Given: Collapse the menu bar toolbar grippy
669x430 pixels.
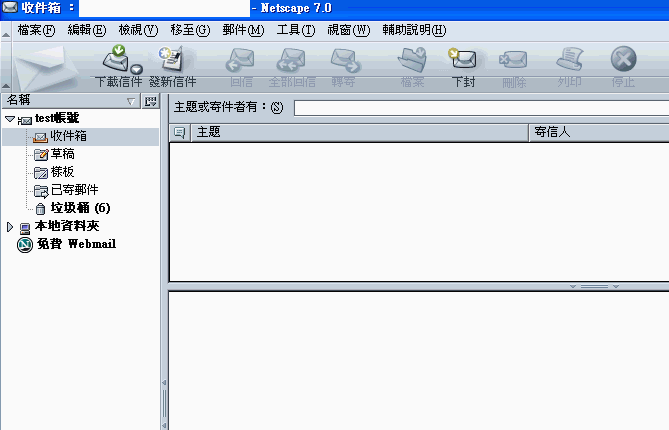Looking at the screenshot, I should coord(6,31).
